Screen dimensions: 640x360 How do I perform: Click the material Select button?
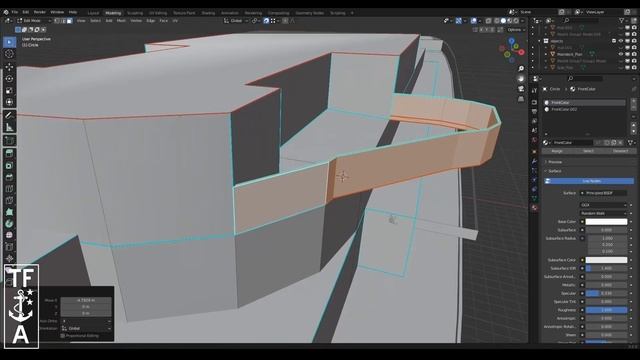click(588, 151)
